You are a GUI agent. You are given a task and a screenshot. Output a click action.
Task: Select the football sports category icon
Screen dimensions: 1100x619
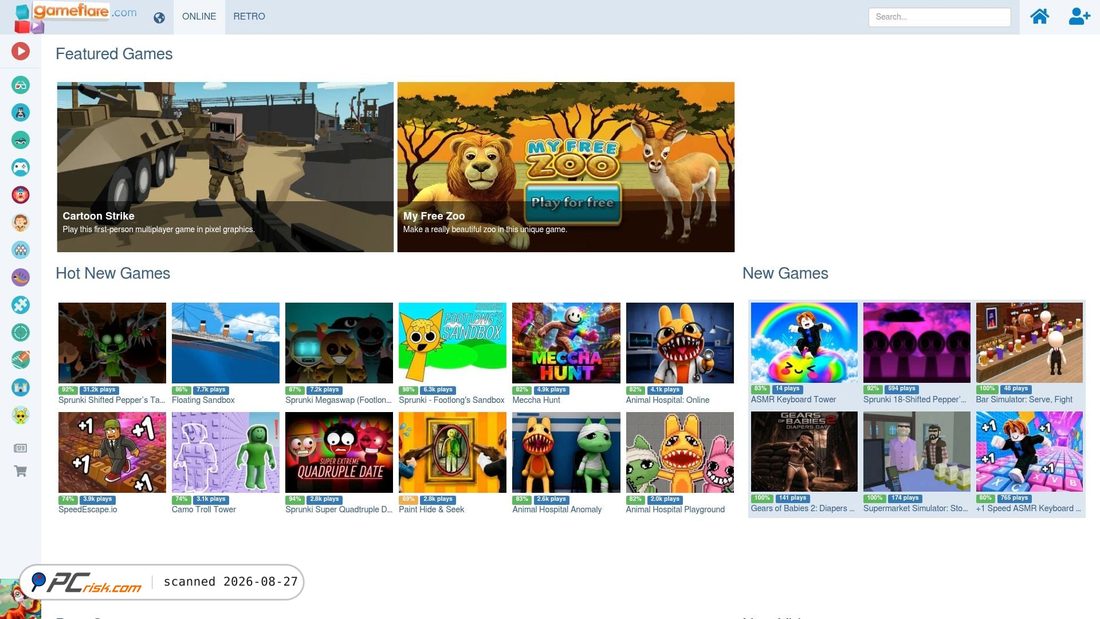(x=20, y=359)
